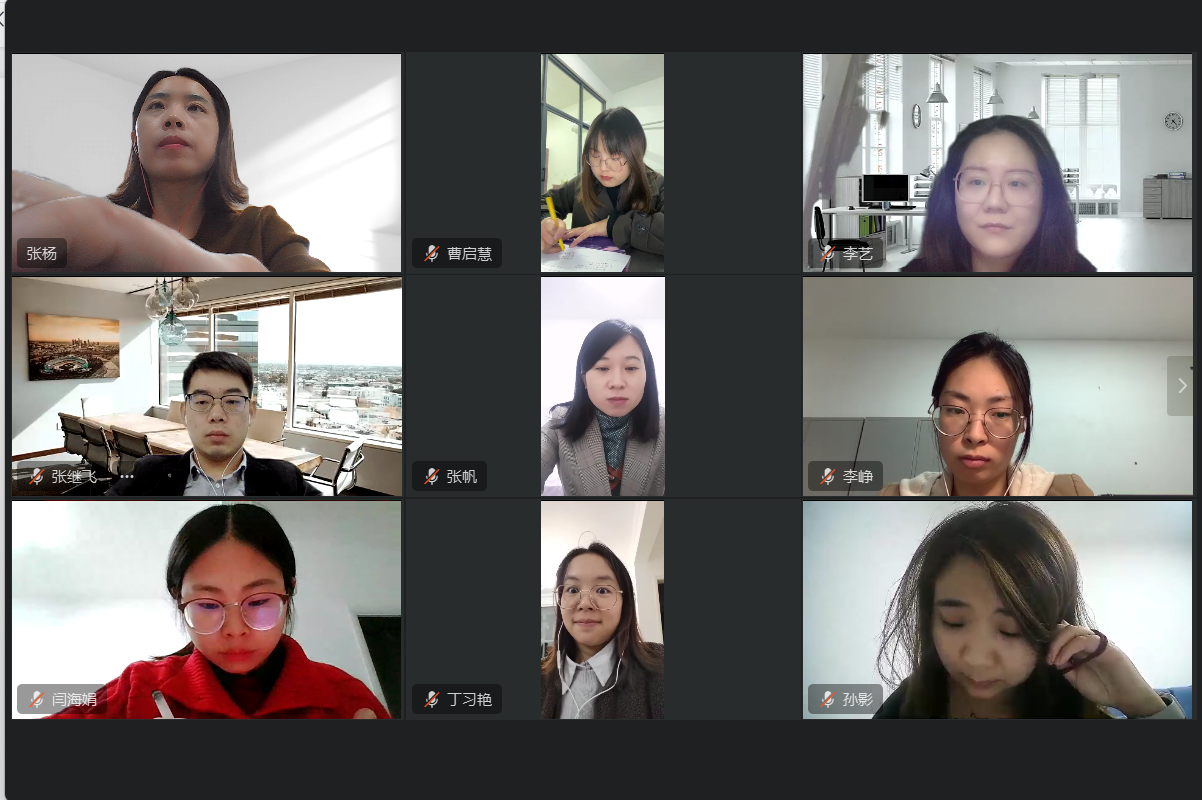Click muted microphone icon beside 曹启慧

432,254
